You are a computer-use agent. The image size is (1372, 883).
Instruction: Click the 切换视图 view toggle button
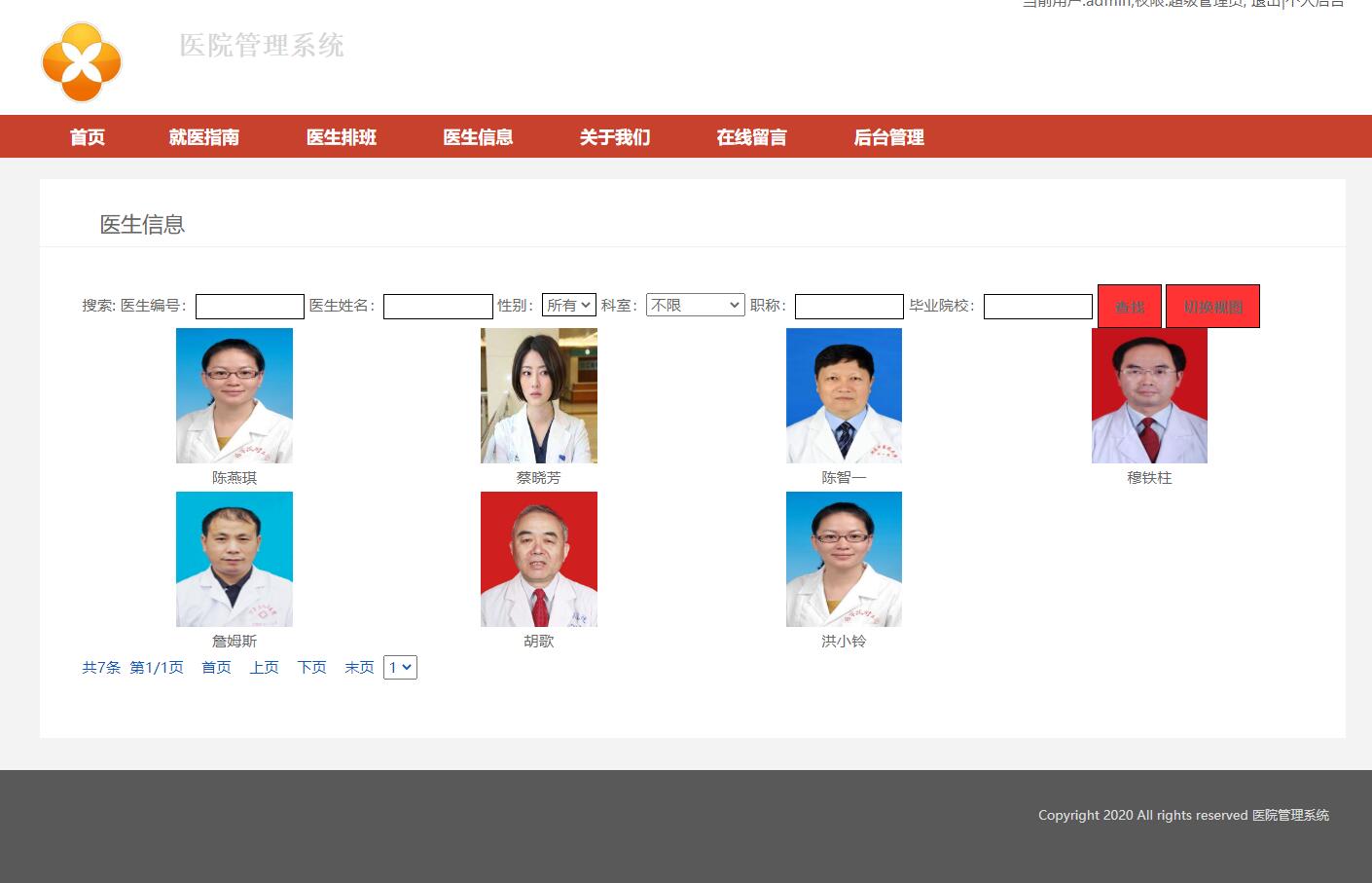pos(1212,306)
